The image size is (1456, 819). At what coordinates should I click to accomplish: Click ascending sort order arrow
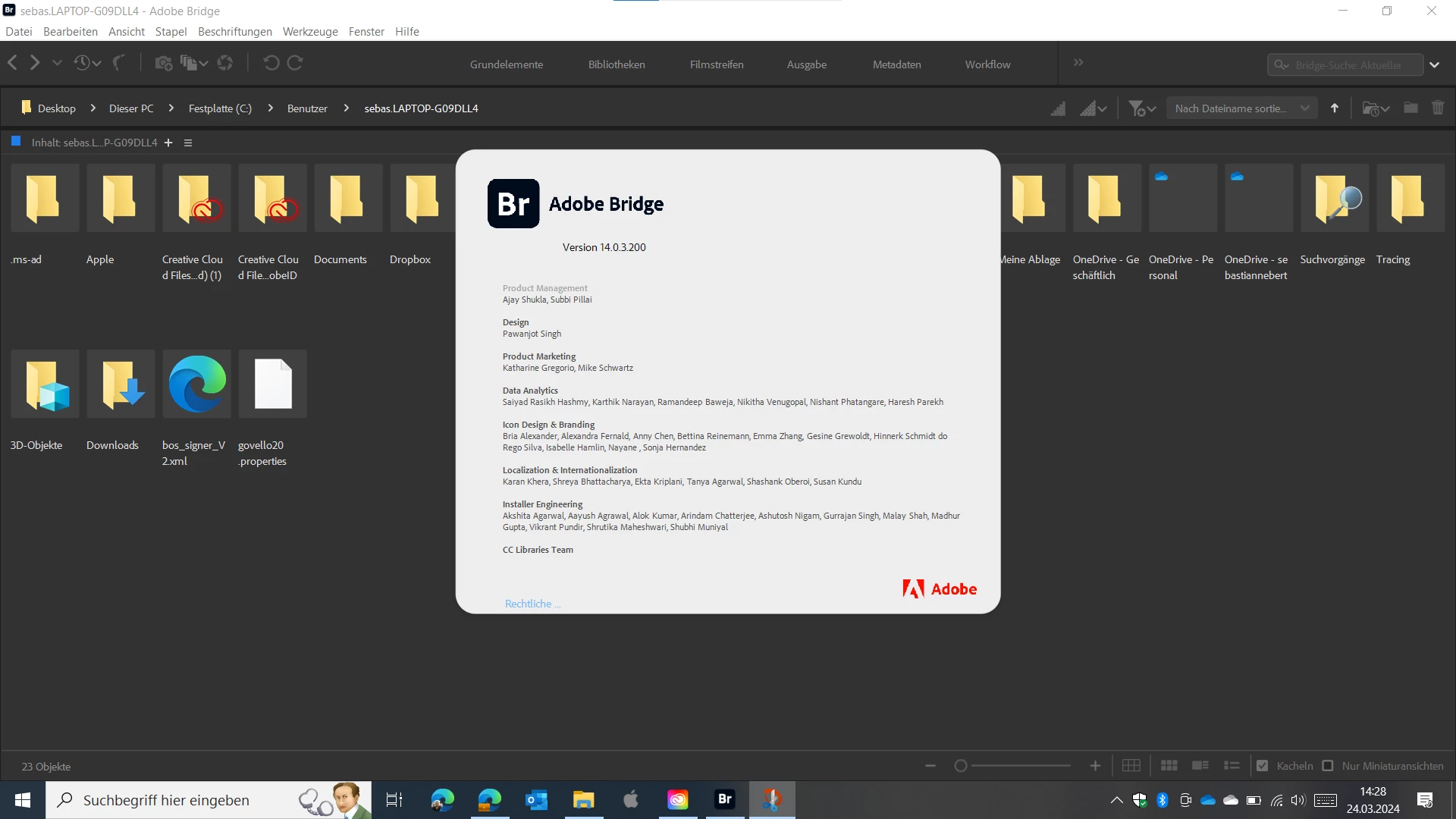pos(1335,108)
